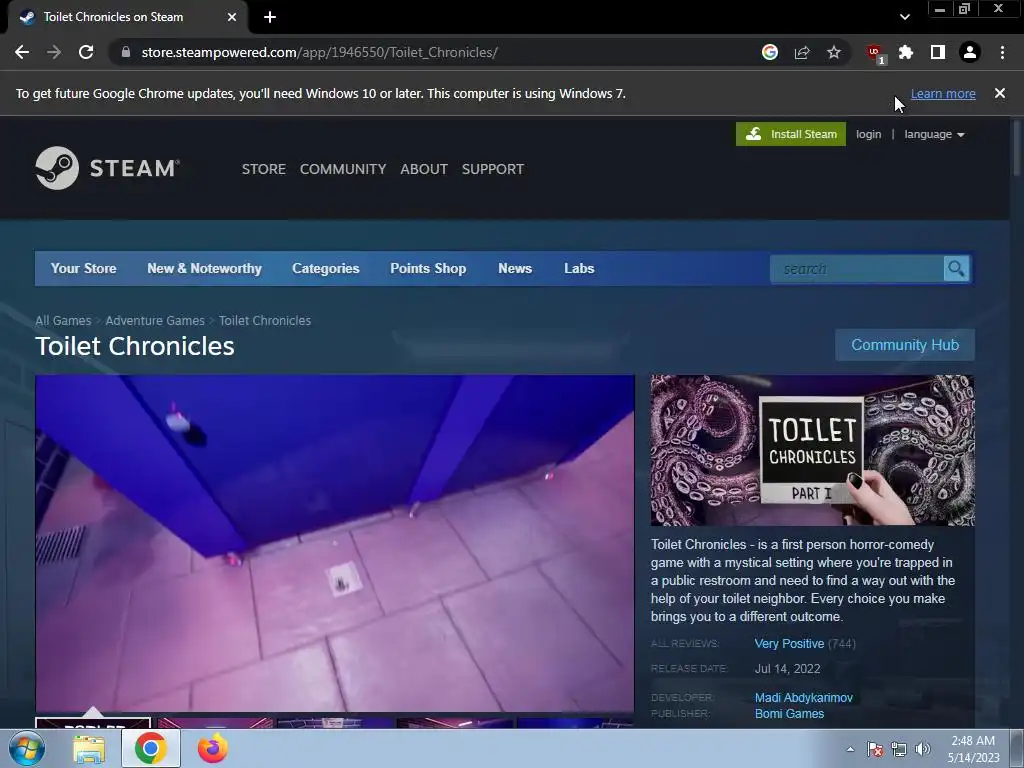The width and height of the screenshot is (1024, 768).
Task: Open the network tray icon
Action: point(899,749)
